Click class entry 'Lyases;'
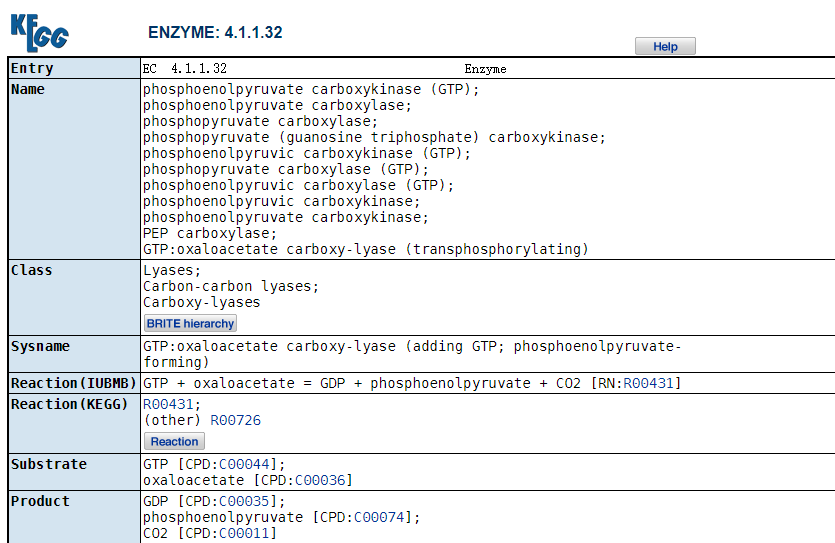The image size is (835, 543). (172, 270)
